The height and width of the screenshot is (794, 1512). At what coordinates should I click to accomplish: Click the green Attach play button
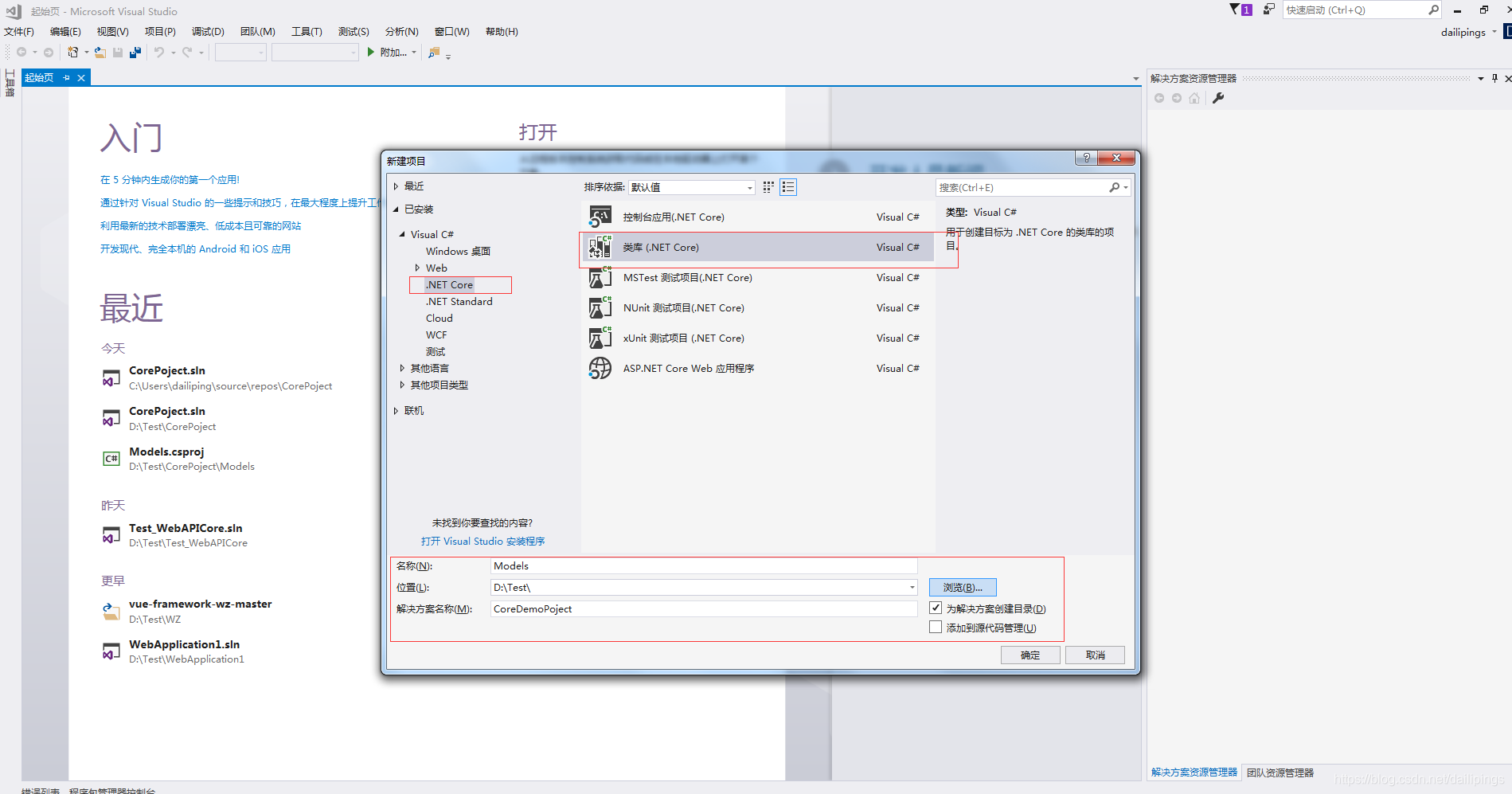pyautogui.click(x=371, y=52)
